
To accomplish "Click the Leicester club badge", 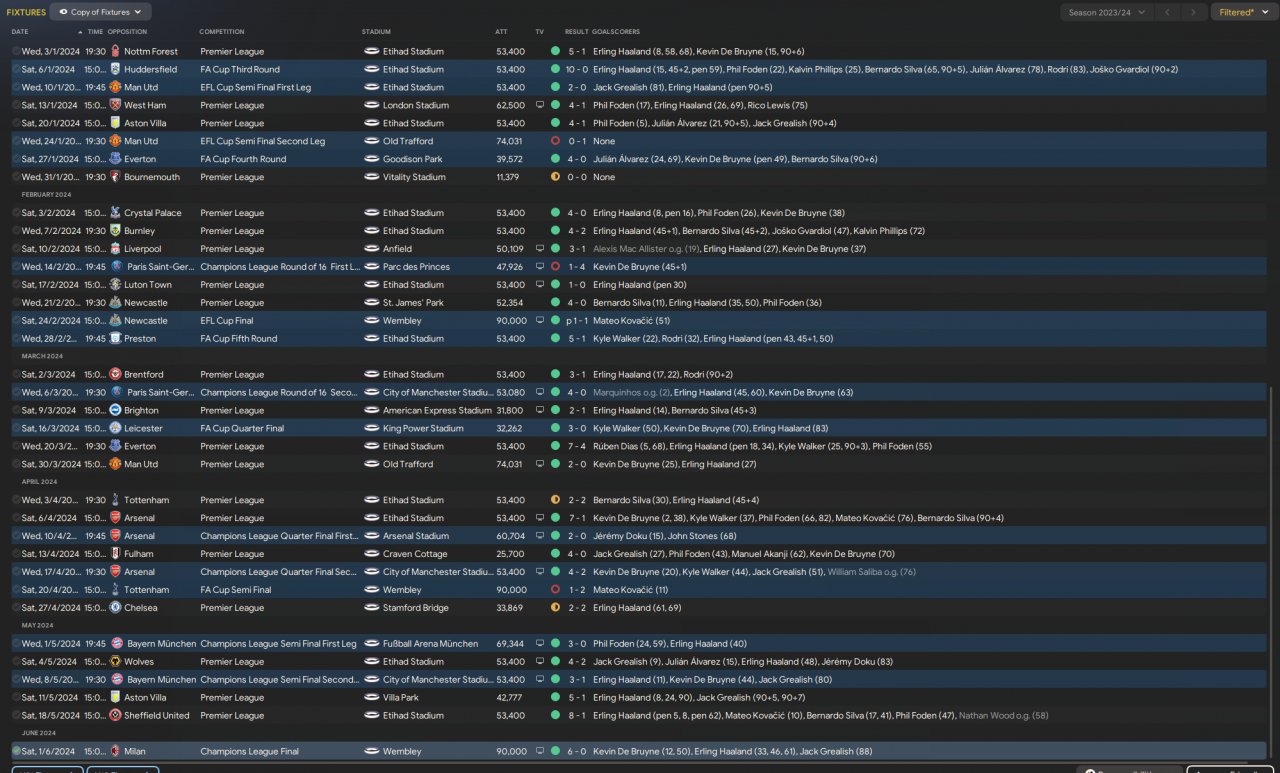I will 116,429.
